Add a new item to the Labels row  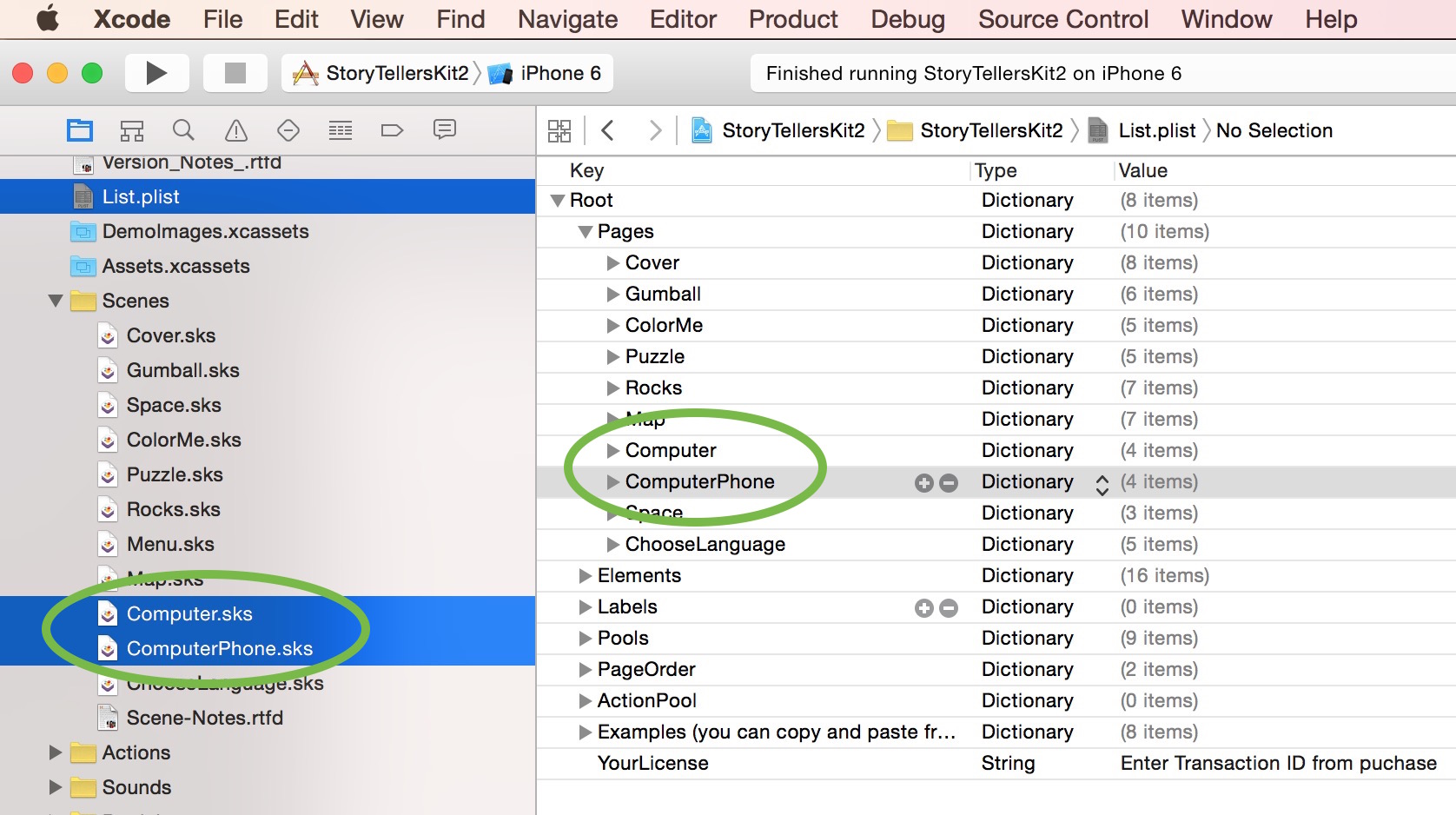(923, 607)
